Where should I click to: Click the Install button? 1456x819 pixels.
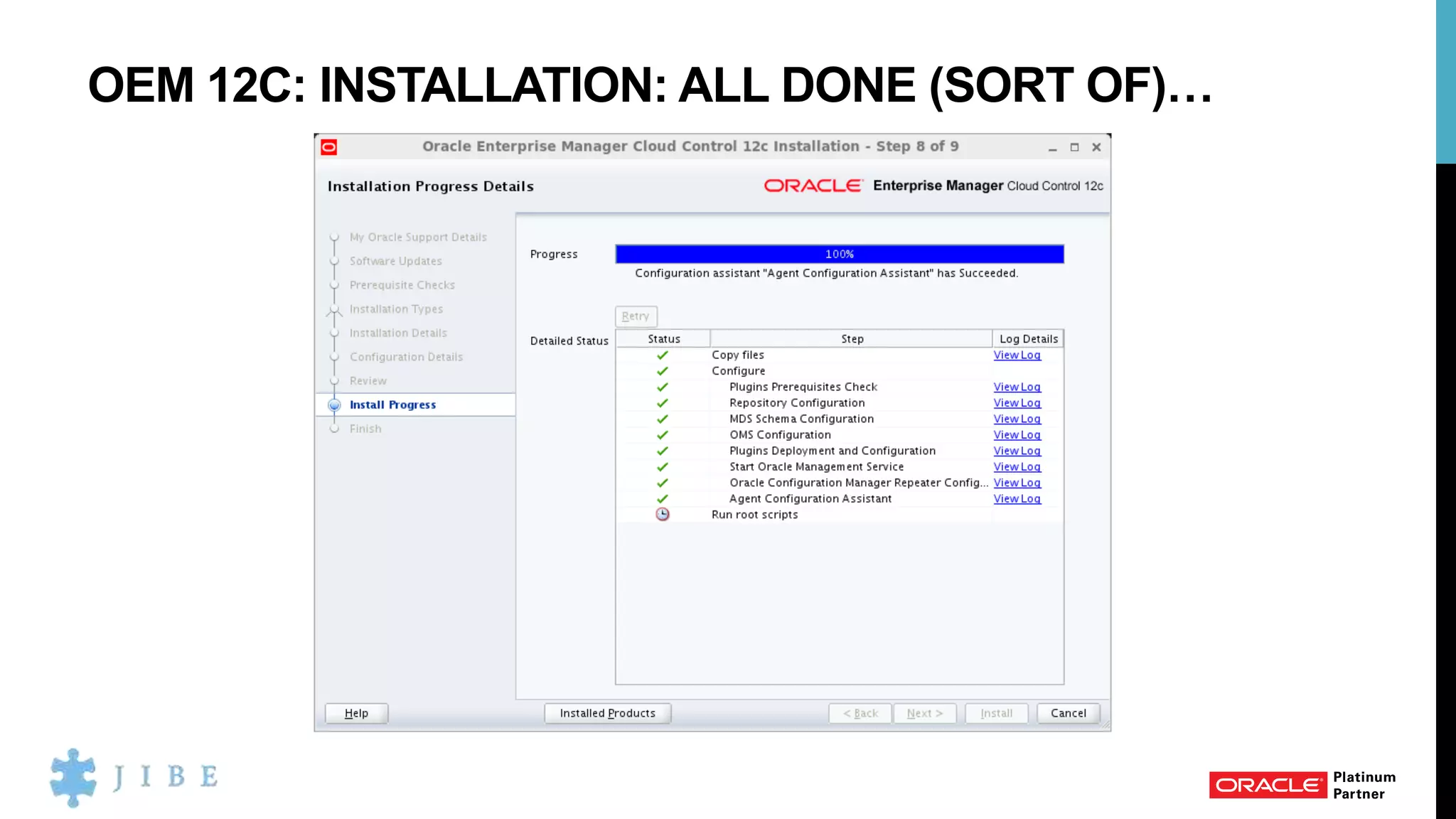click(996, 713)
